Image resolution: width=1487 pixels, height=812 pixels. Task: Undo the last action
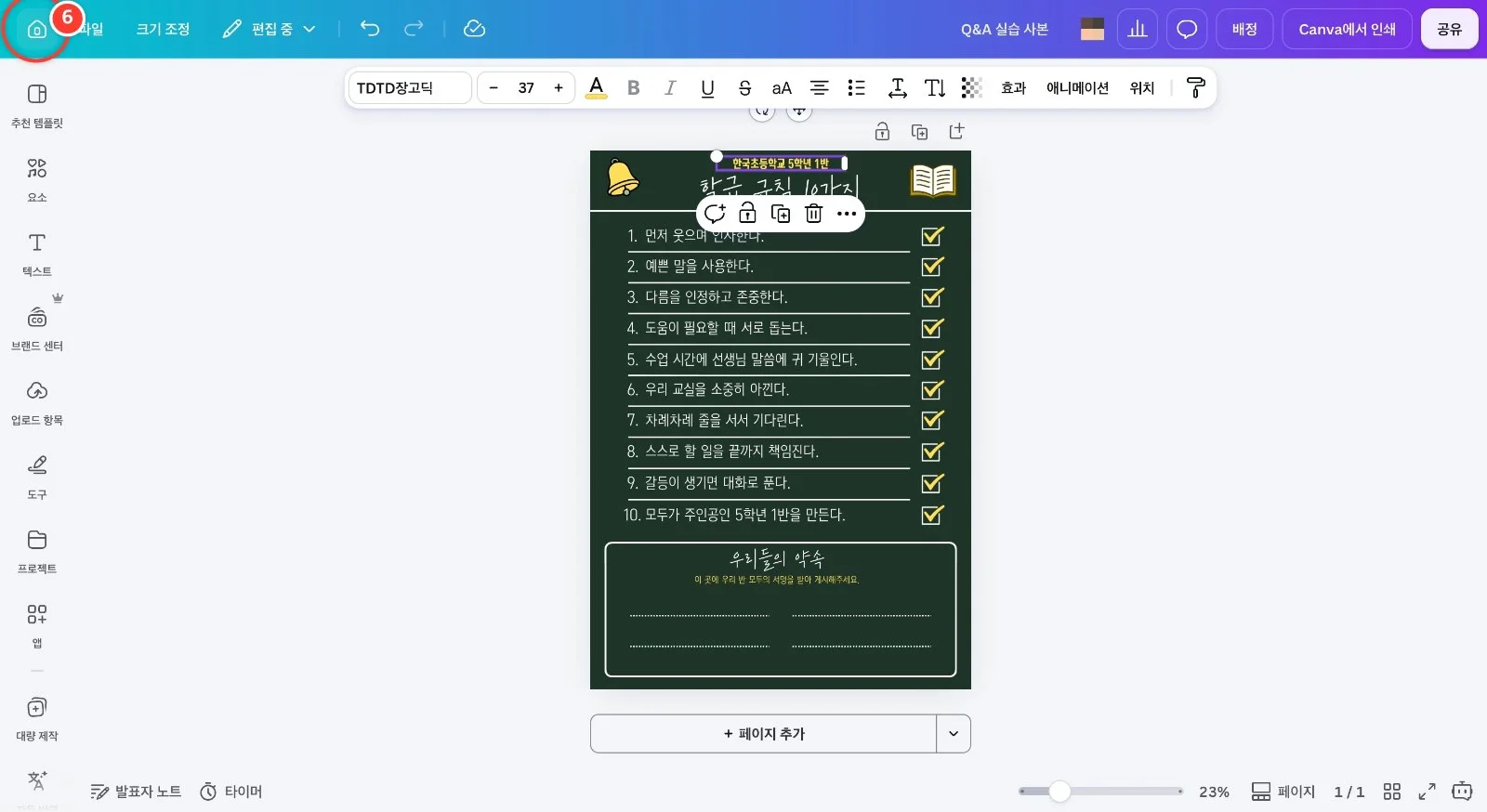pyautogui.click(x=370, y=29)
